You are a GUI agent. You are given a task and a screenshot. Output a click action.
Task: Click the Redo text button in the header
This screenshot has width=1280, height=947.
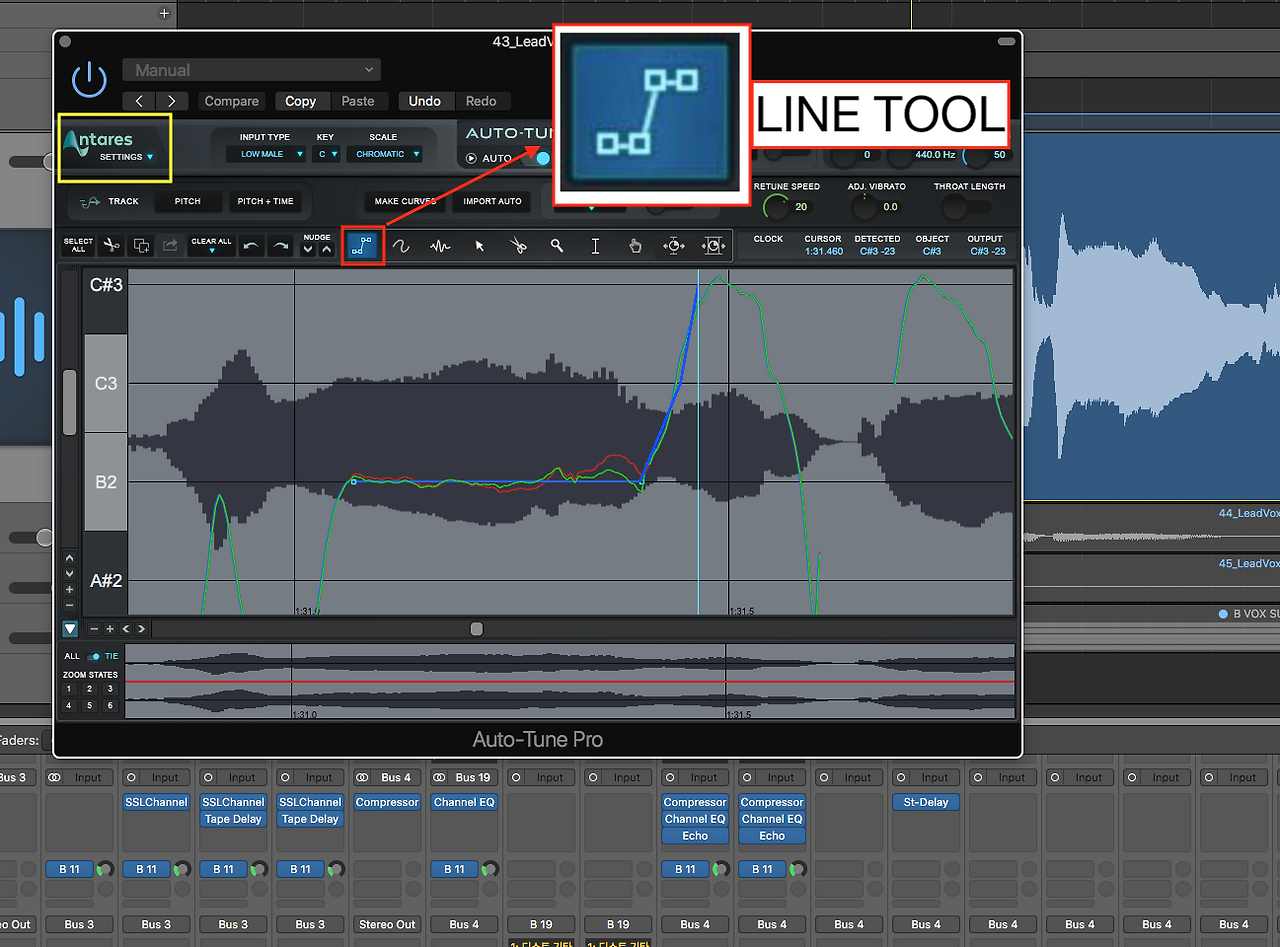[481, 101]
